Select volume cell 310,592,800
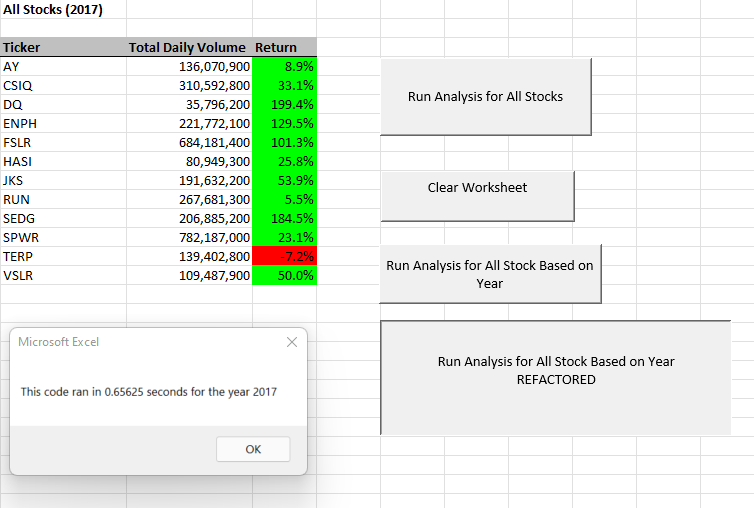754x508 pixels. (189, 86)
